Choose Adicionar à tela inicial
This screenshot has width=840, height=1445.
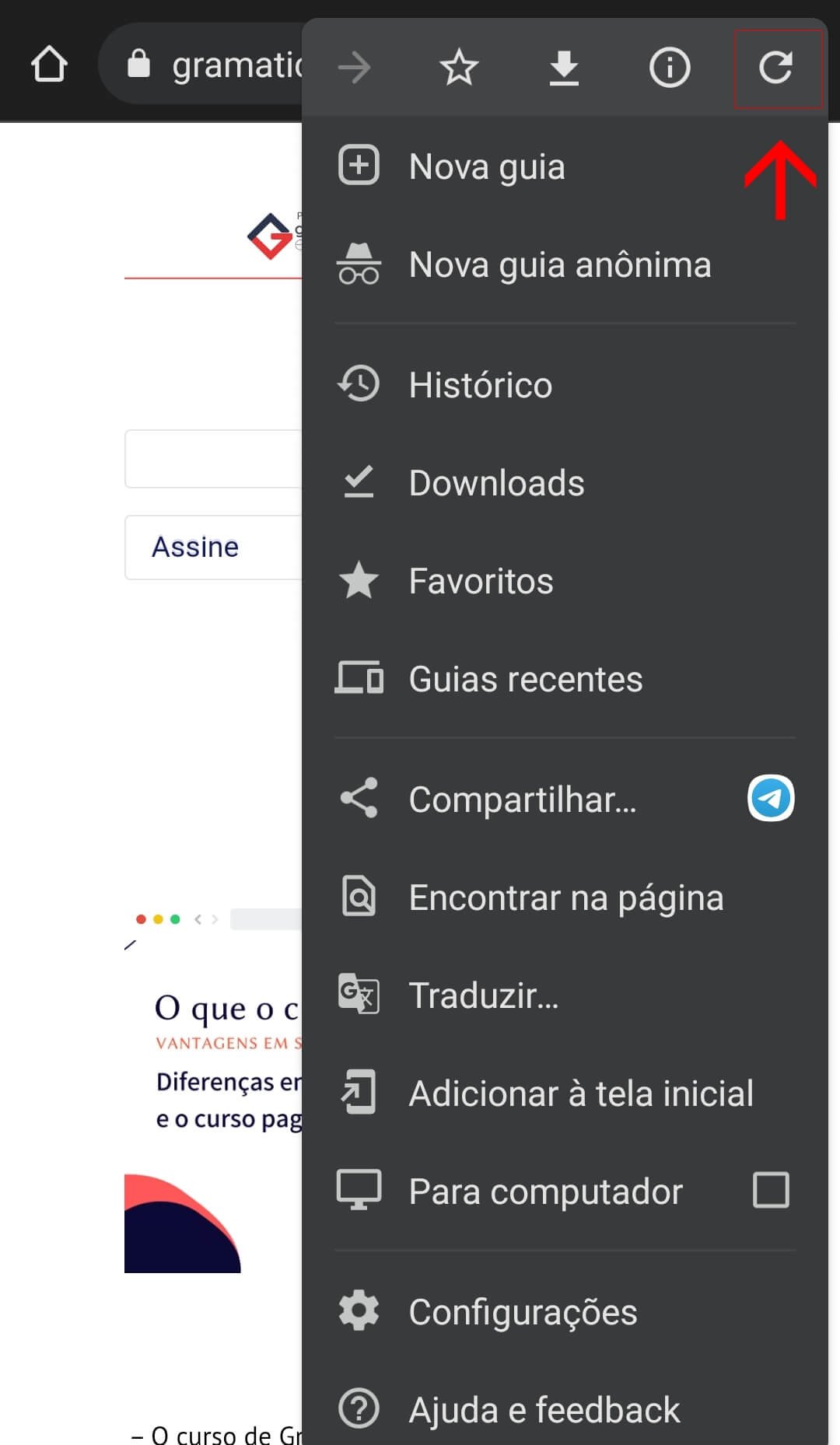tap(581, 1093)
